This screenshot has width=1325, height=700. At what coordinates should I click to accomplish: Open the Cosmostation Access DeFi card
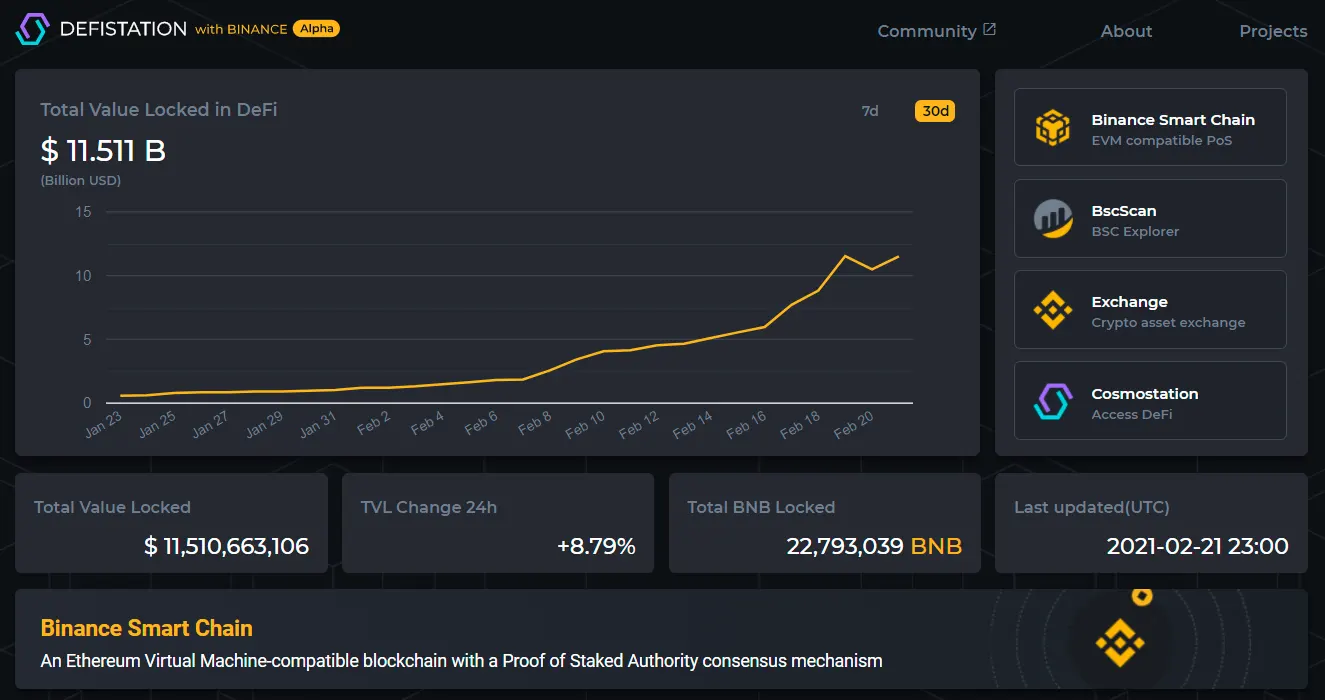(1150, 402)
